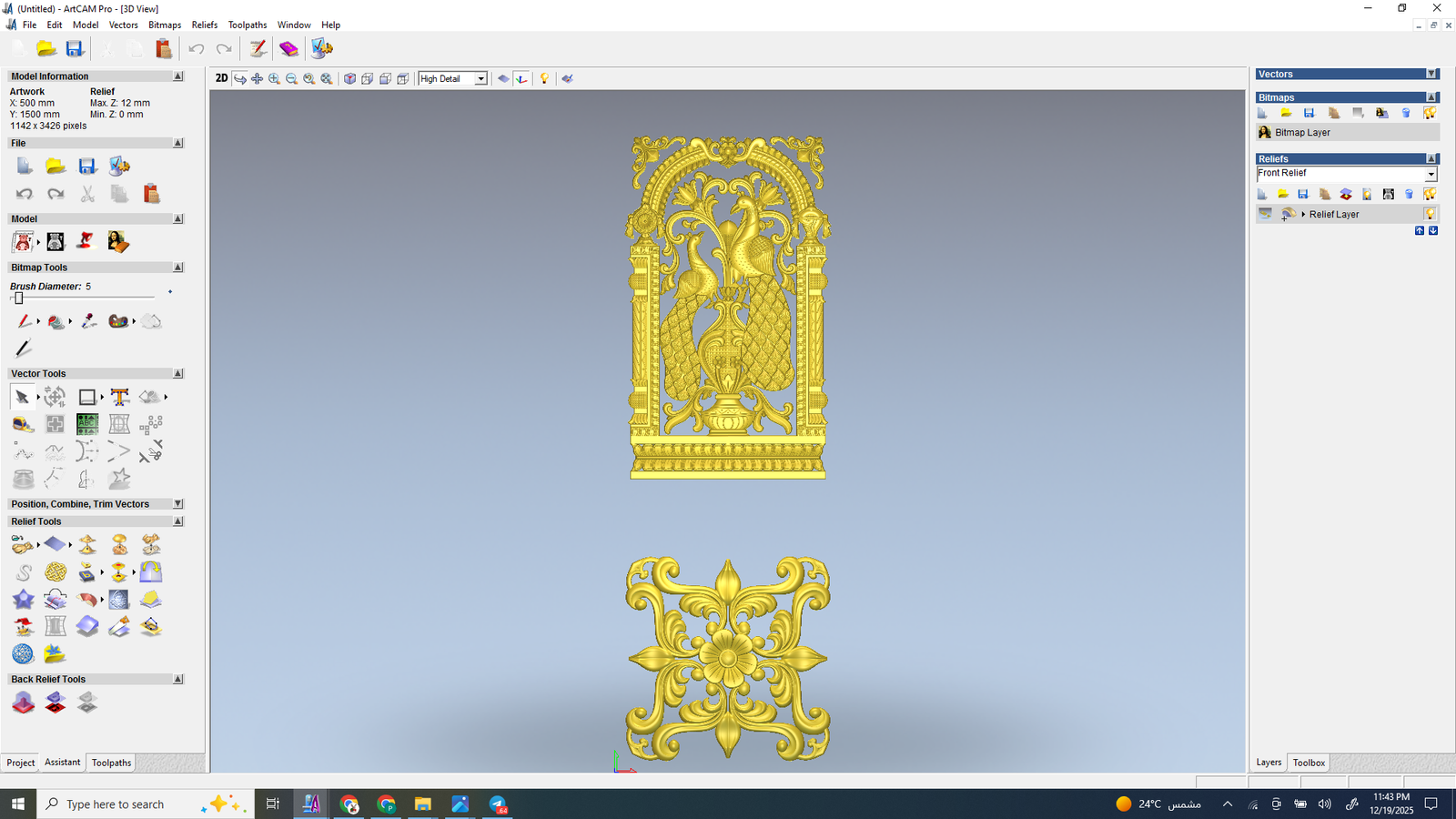Open the Front Relief dropdown

click(x=1430, y=174)
